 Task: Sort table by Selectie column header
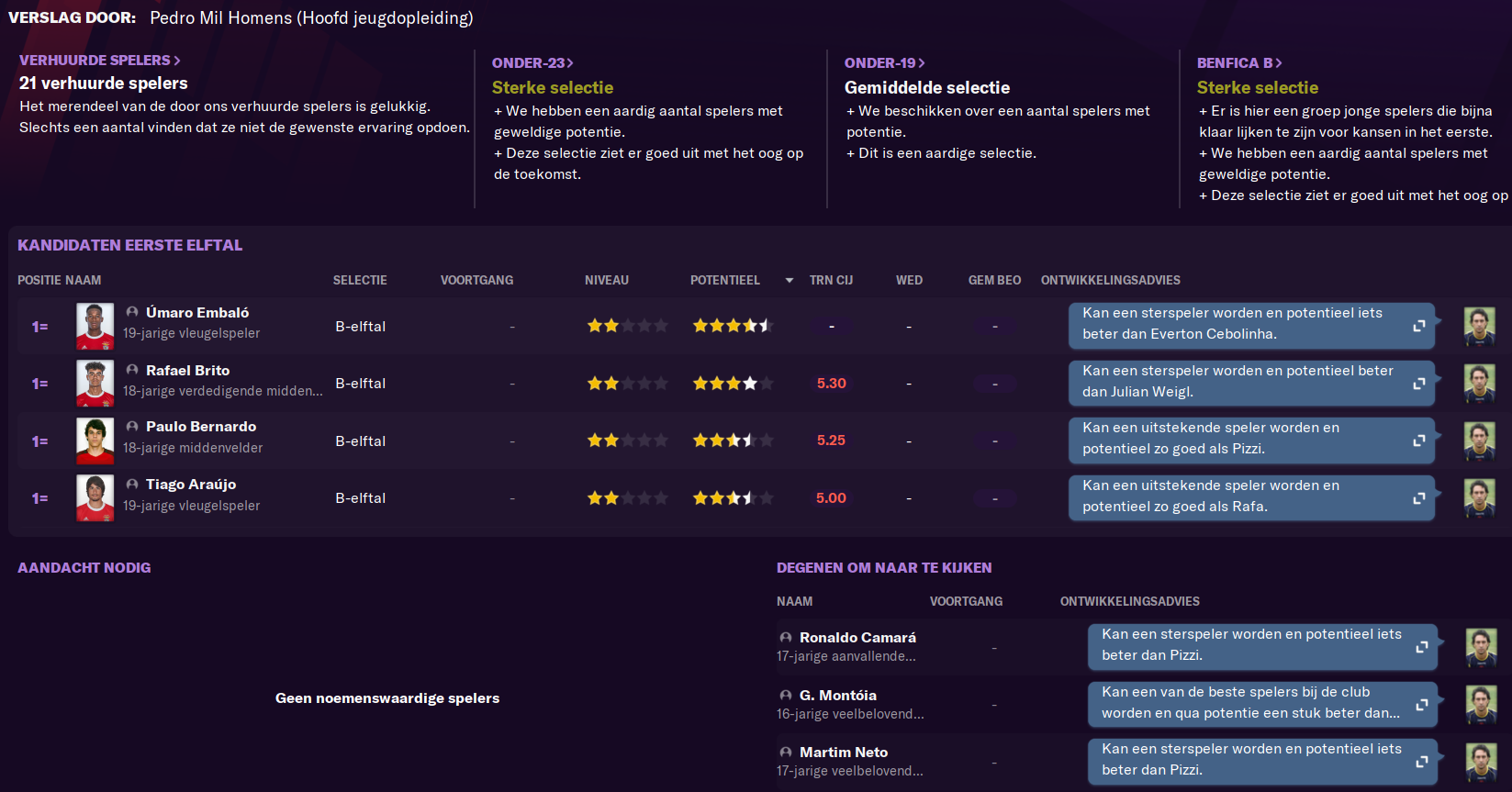click(360, 281)
